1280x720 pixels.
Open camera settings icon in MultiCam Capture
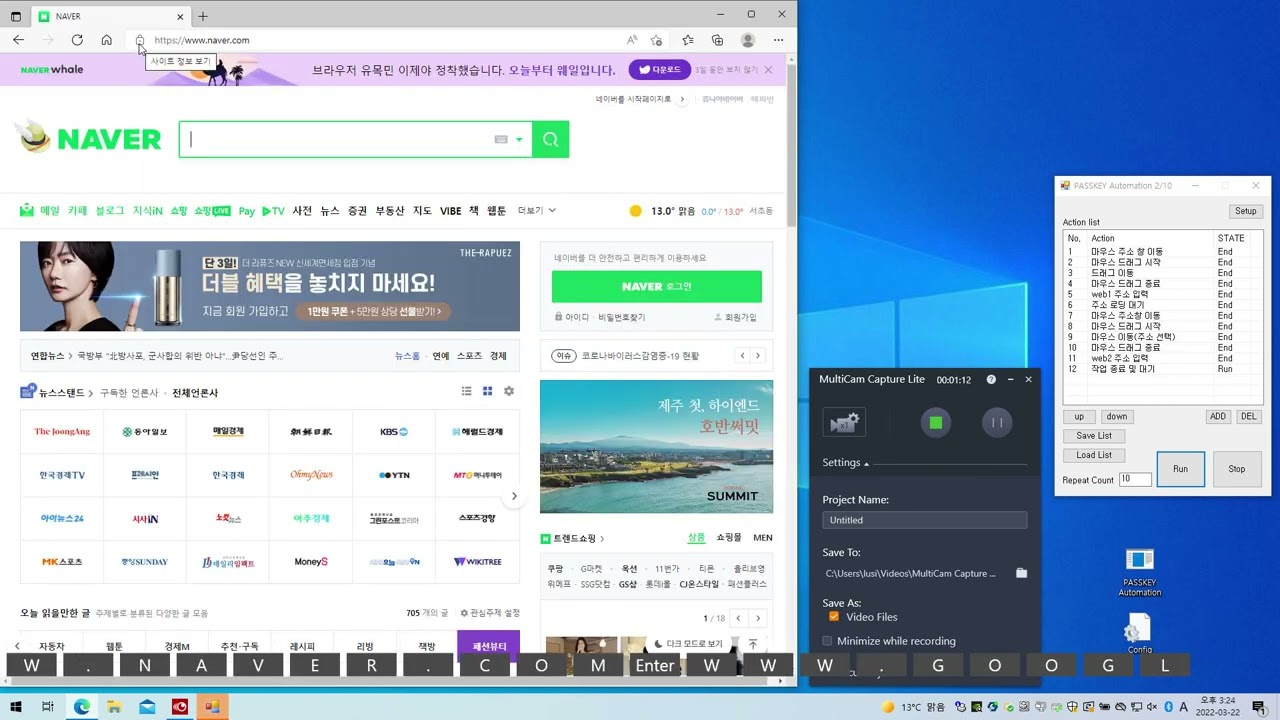point(843,423)
